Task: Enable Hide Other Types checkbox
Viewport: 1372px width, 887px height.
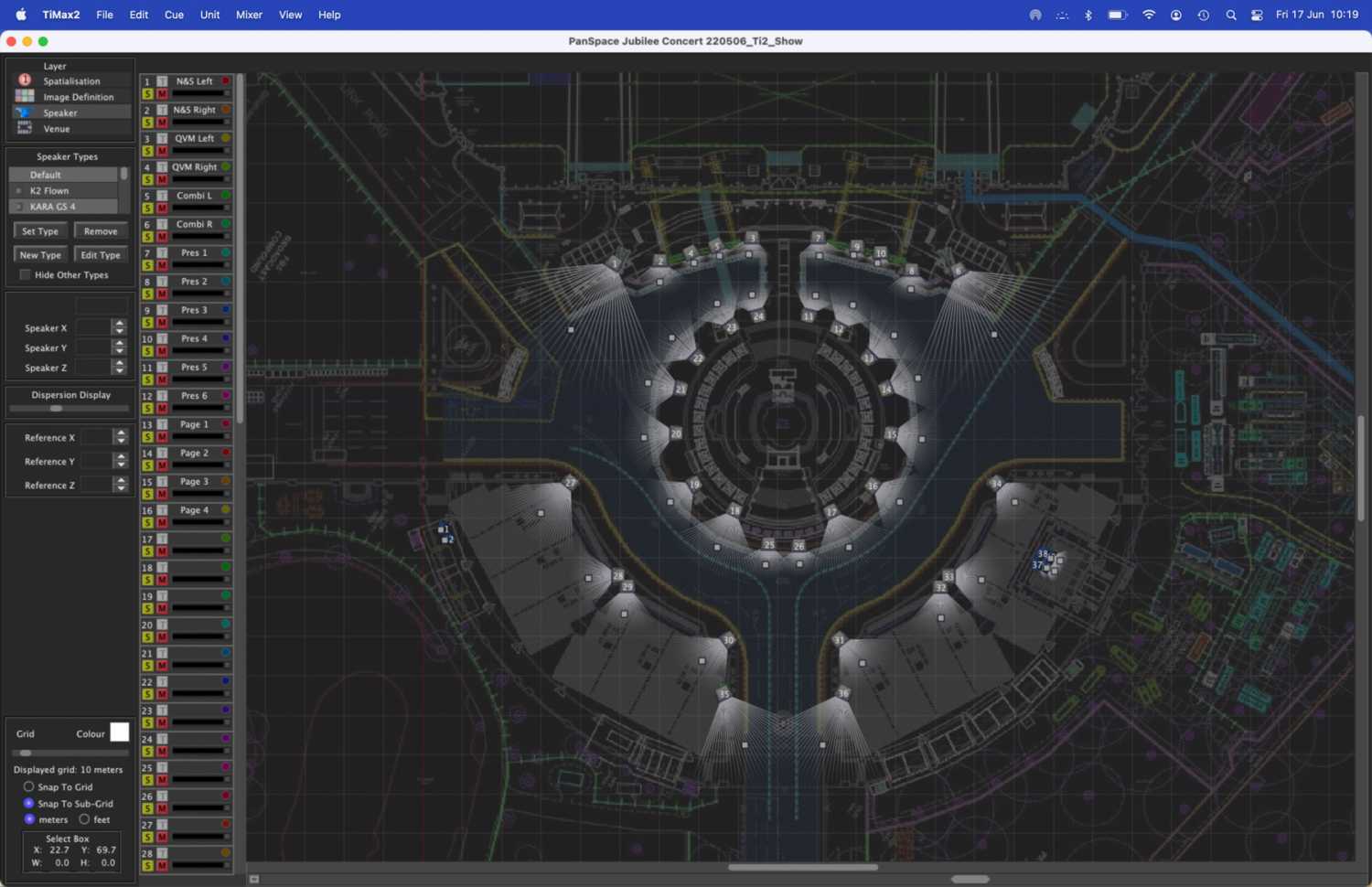Action: (x=26, y=274)
